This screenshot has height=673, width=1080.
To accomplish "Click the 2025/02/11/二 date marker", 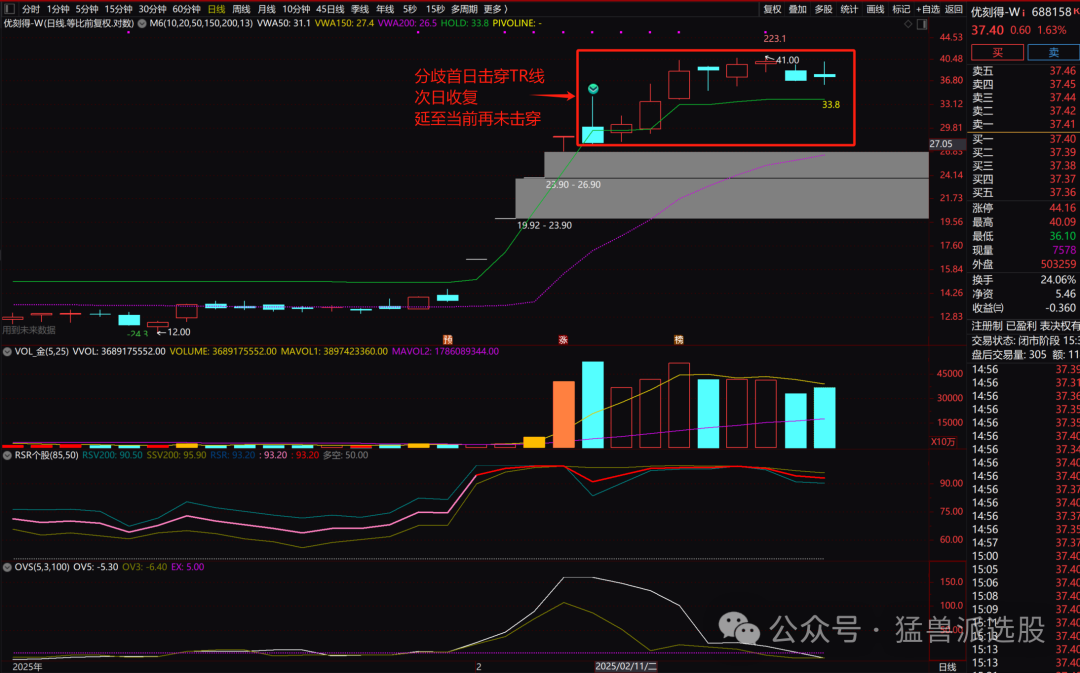I will (x=626, y=666).
